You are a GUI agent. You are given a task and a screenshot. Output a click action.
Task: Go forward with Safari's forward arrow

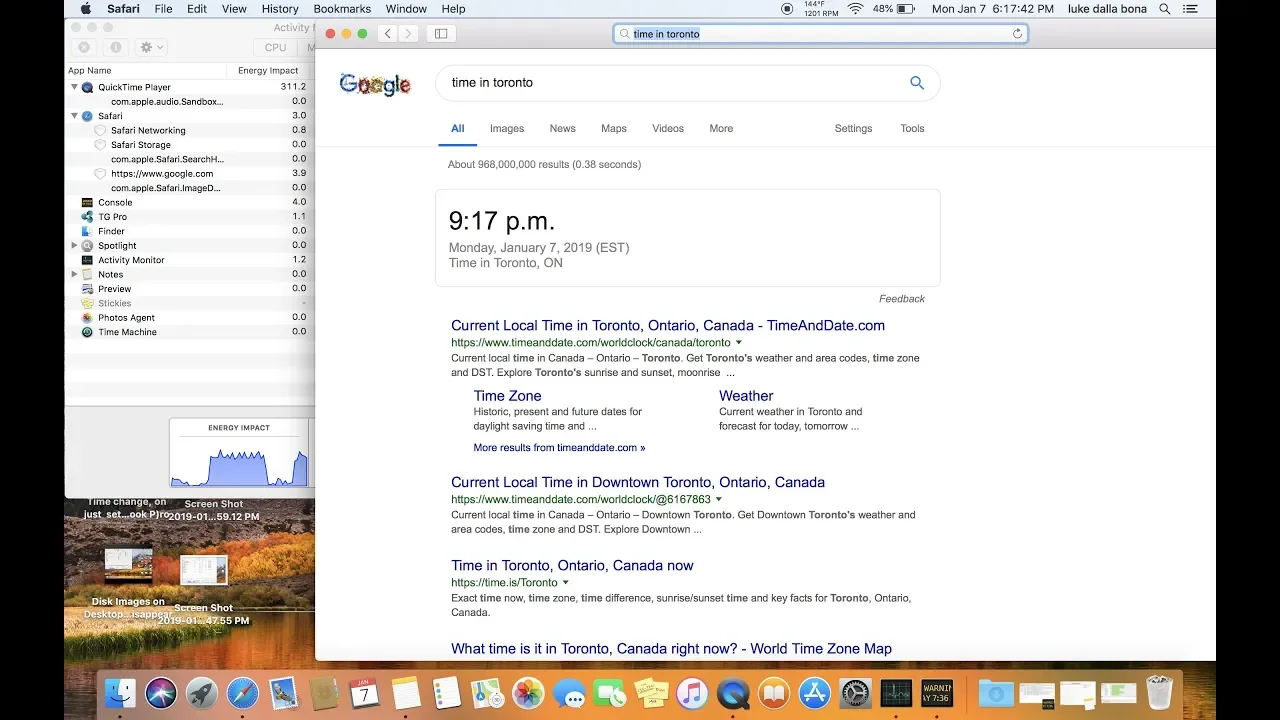pos(408,34)
